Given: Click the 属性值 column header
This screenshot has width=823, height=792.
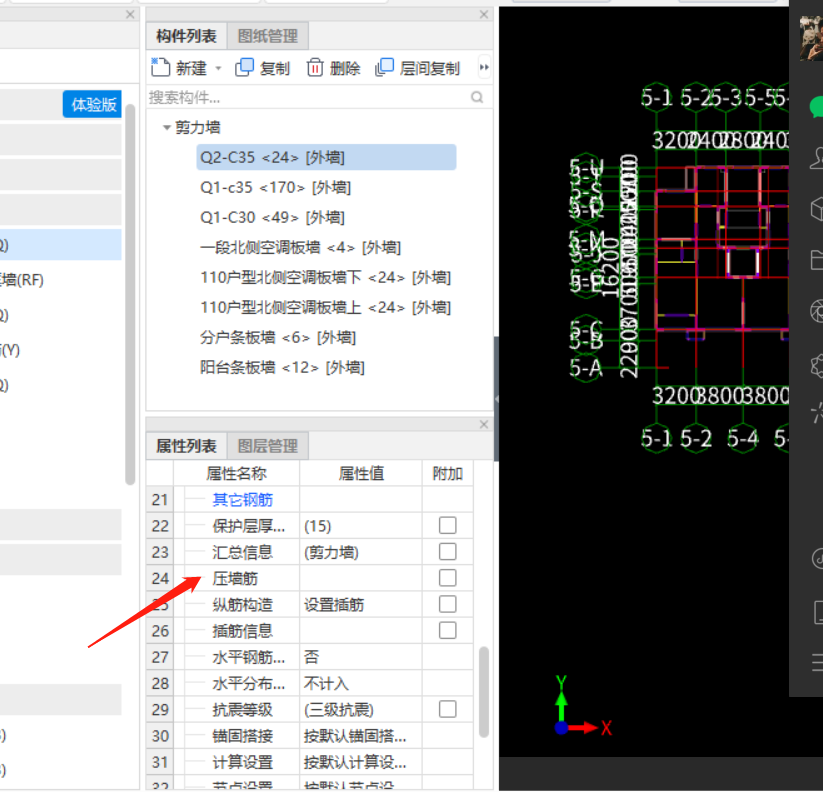Looking at the screenshot, I should pos(361,473).
